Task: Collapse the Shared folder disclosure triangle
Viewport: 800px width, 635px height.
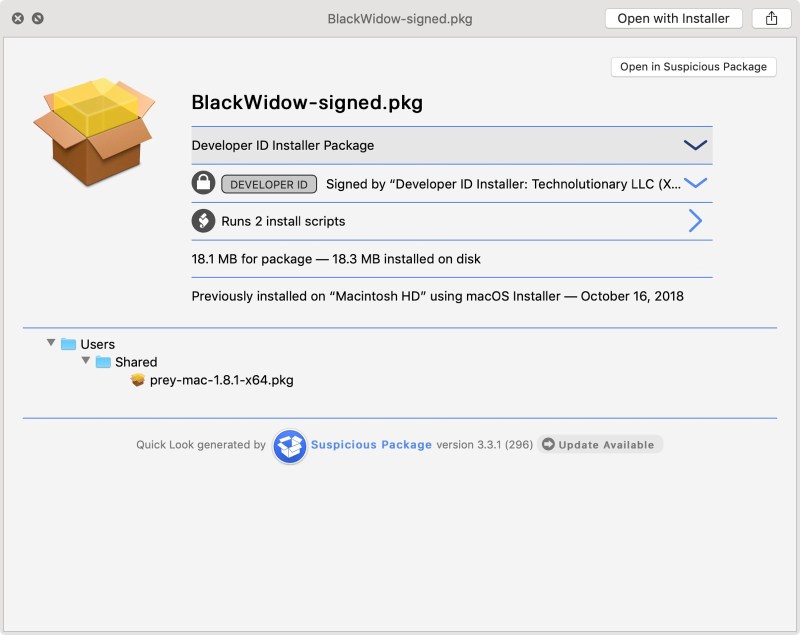Action: (87, 362)
